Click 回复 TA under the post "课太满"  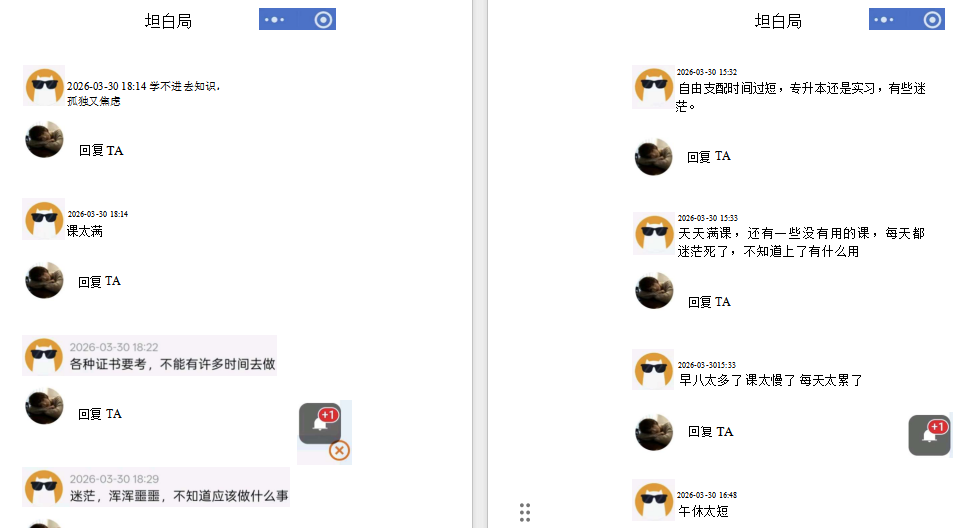(x=100, y=282)
